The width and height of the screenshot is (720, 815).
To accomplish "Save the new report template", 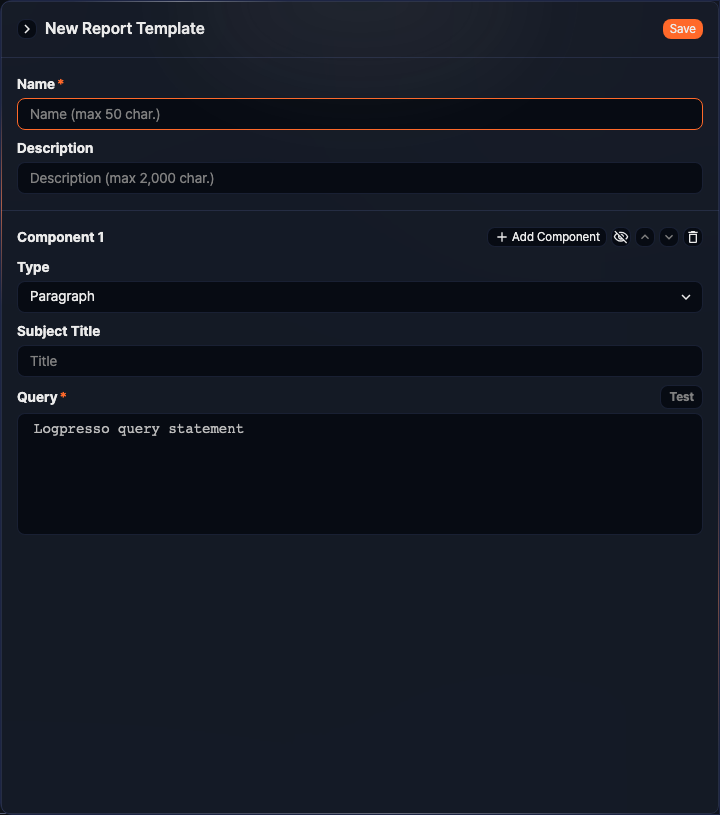I will [682, 28].
